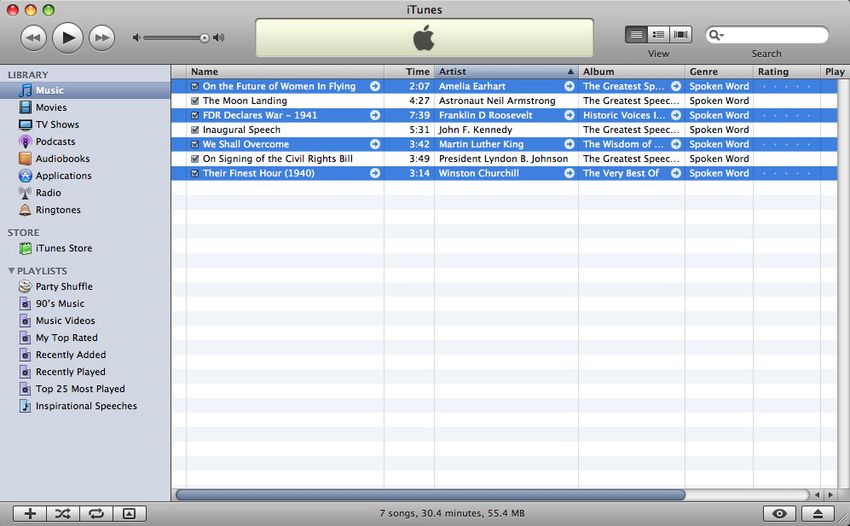
Task: Show or hide the artwork viewer
Action: click(x=129, y=514)
